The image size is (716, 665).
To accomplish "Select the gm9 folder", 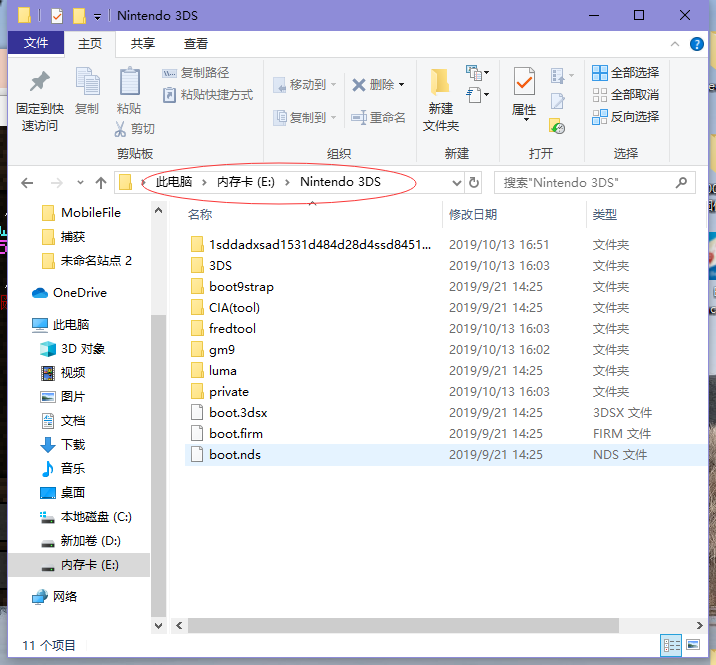I will coord(221,350).
